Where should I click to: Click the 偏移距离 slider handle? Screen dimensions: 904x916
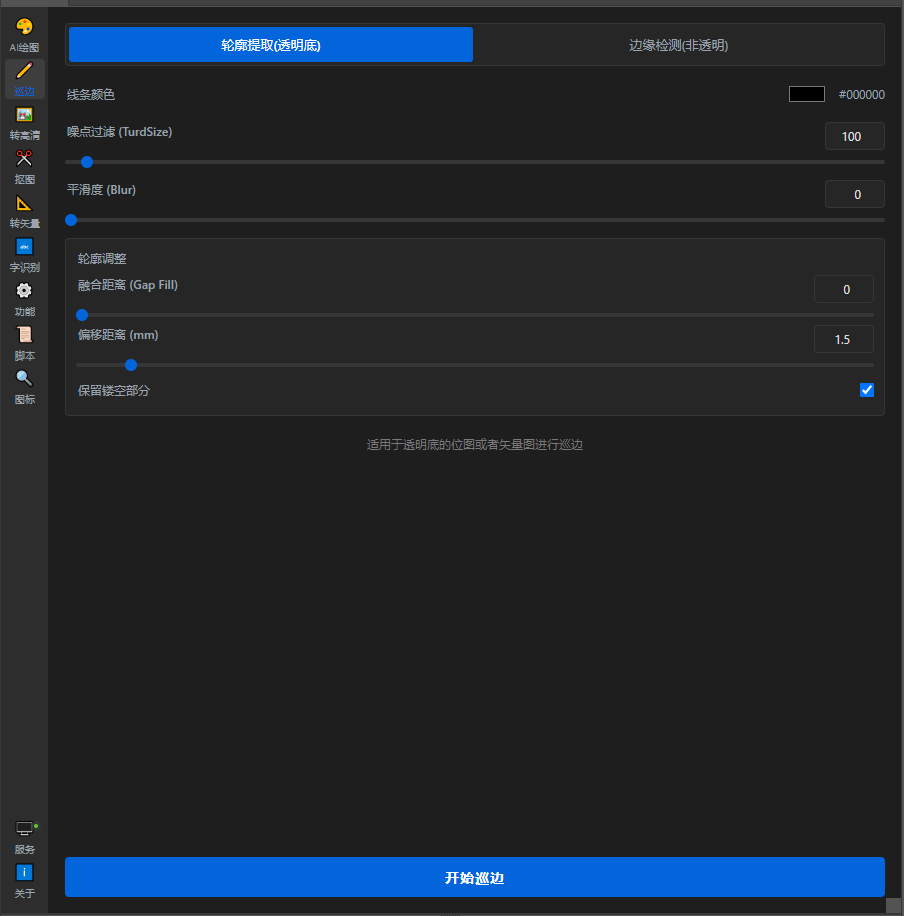pyautogui.click(x=131, y=365)
